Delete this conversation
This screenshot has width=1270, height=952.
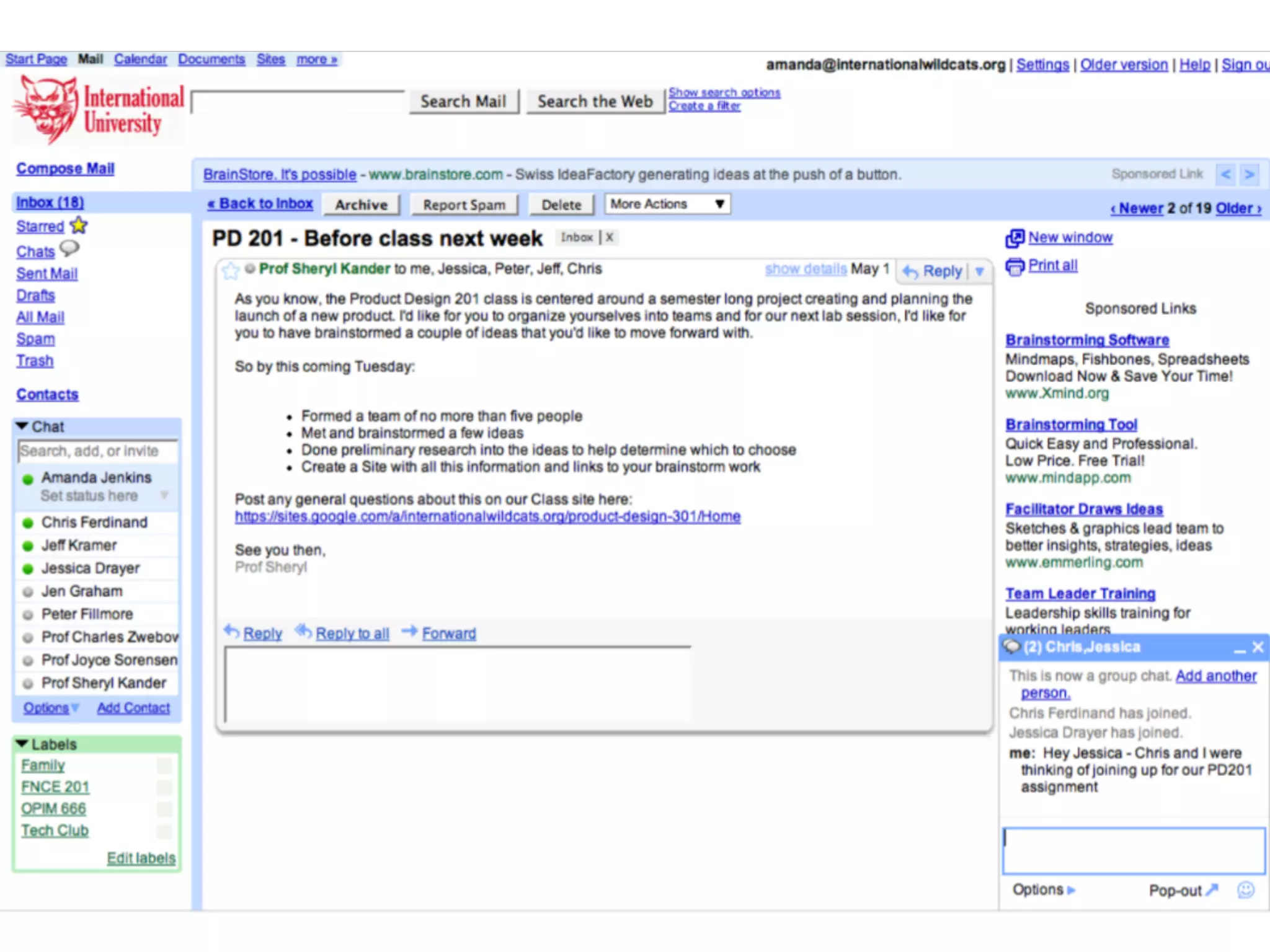point(562,205)
